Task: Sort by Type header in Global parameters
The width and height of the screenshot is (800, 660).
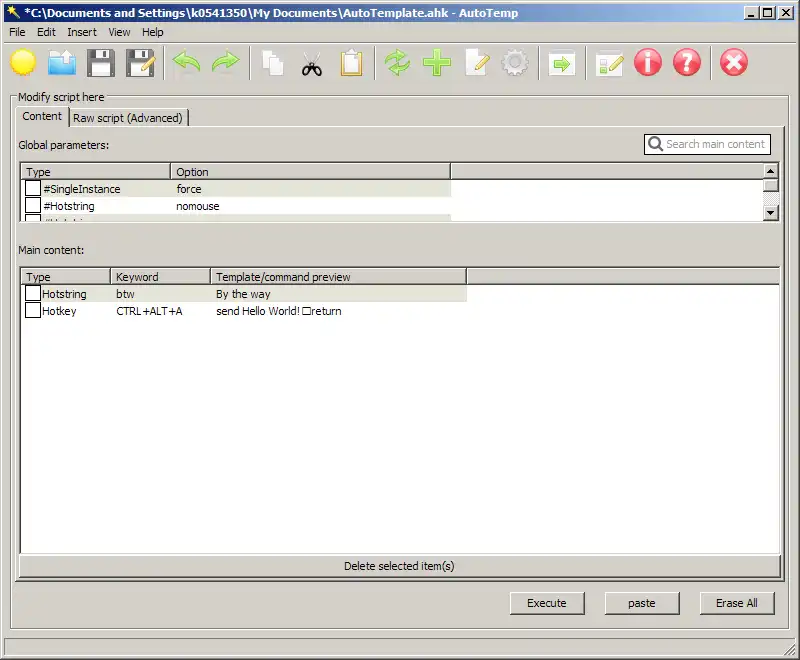Action: 95,172
